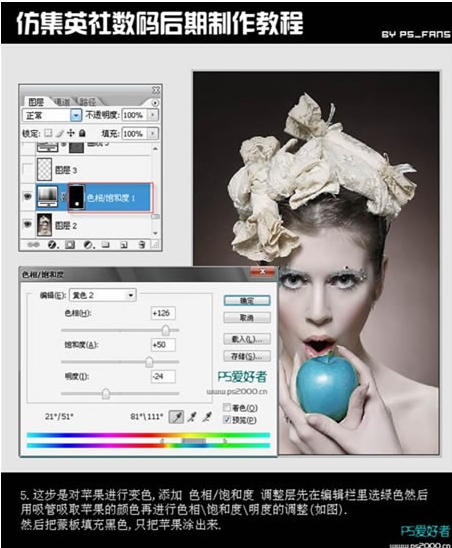Hide the 图层 2 layer eye
452x548 pixels.
point(27,224)
